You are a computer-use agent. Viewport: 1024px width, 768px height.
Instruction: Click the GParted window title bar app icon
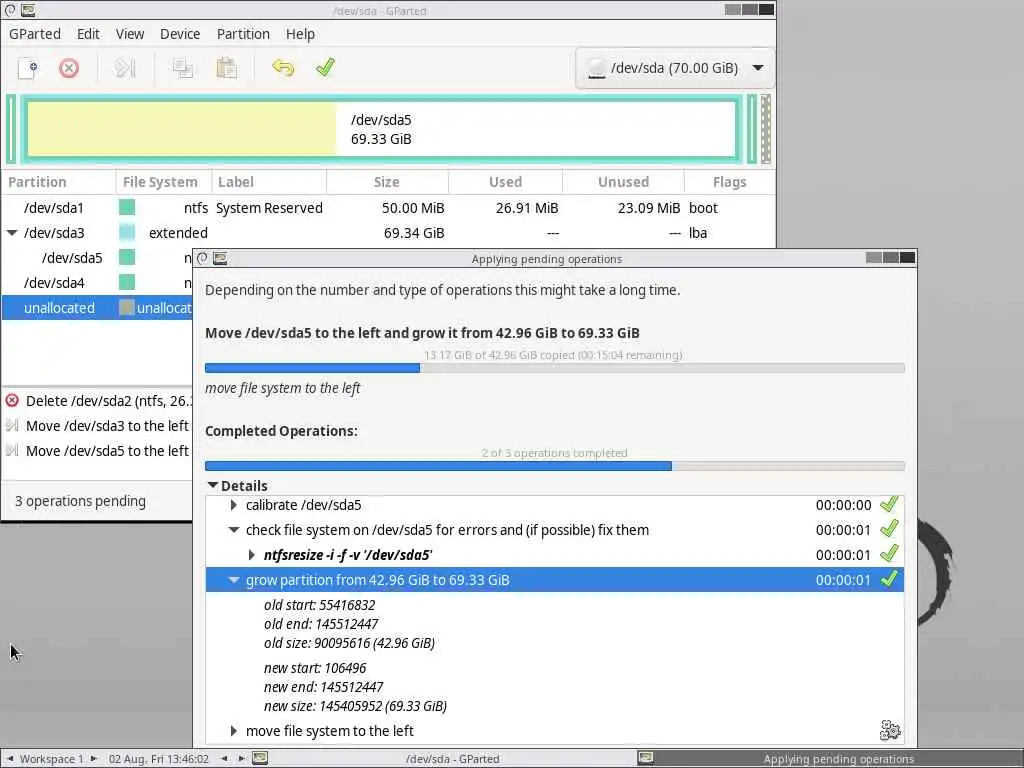pyautogui.click(x=28, y=10)
